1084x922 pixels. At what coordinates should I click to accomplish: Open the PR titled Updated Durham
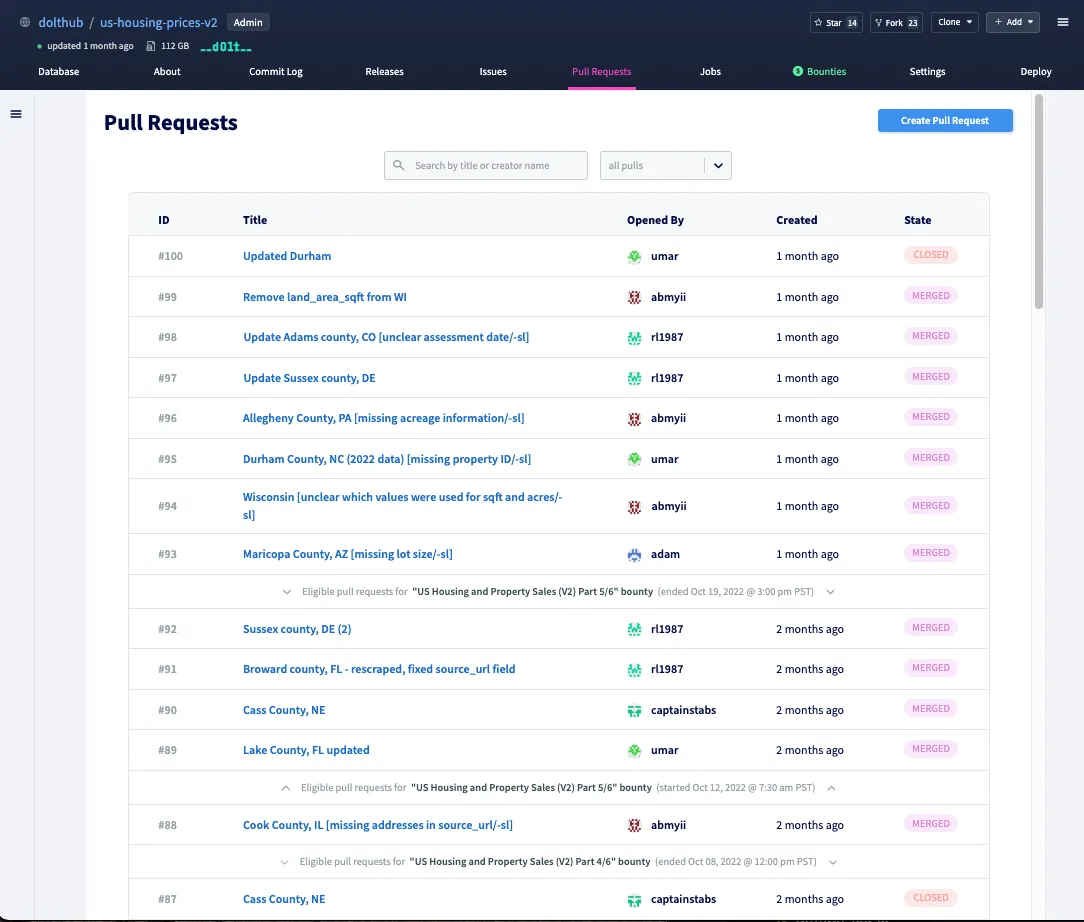[287, 256]
